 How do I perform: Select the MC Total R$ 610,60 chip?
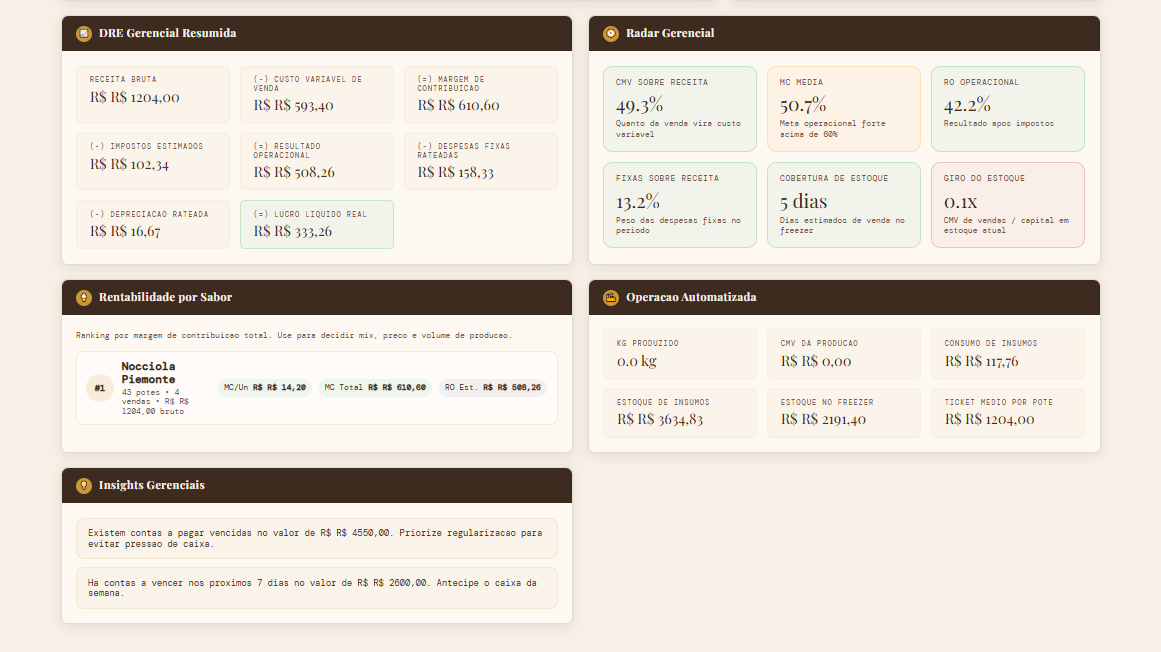click(375, 387)
